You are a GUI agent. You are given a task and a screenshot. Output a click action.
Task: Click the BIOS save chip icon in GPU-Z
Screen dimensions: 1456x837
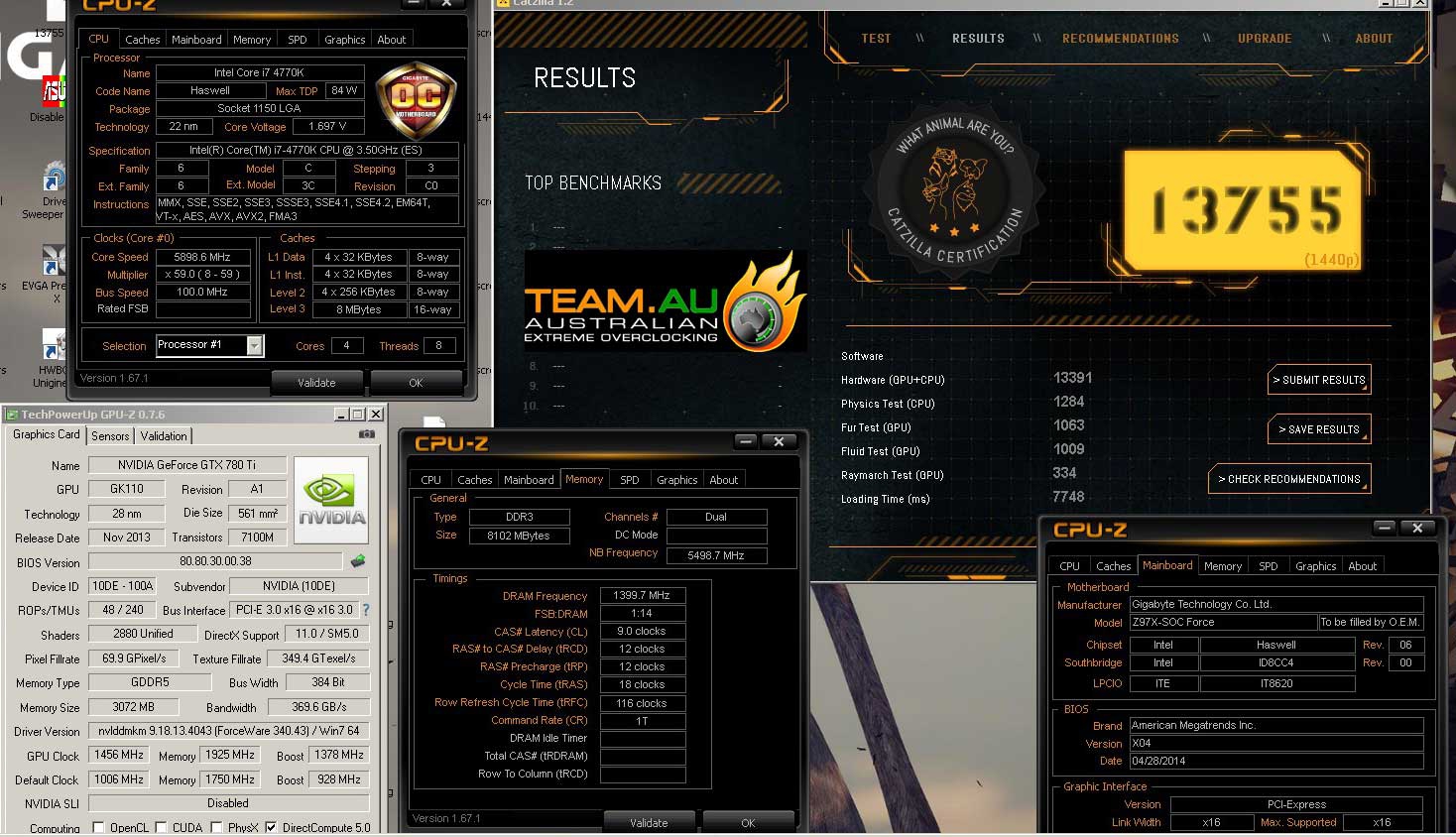358,561
